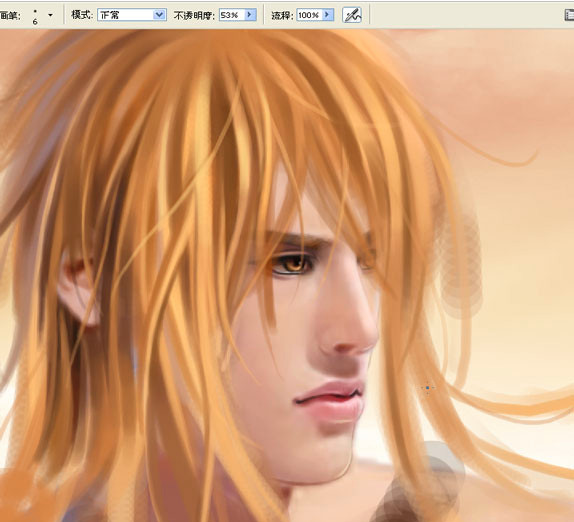The image size is (574, 522).
Task: Open the opacity slider arrow
Action: [250, 15]
